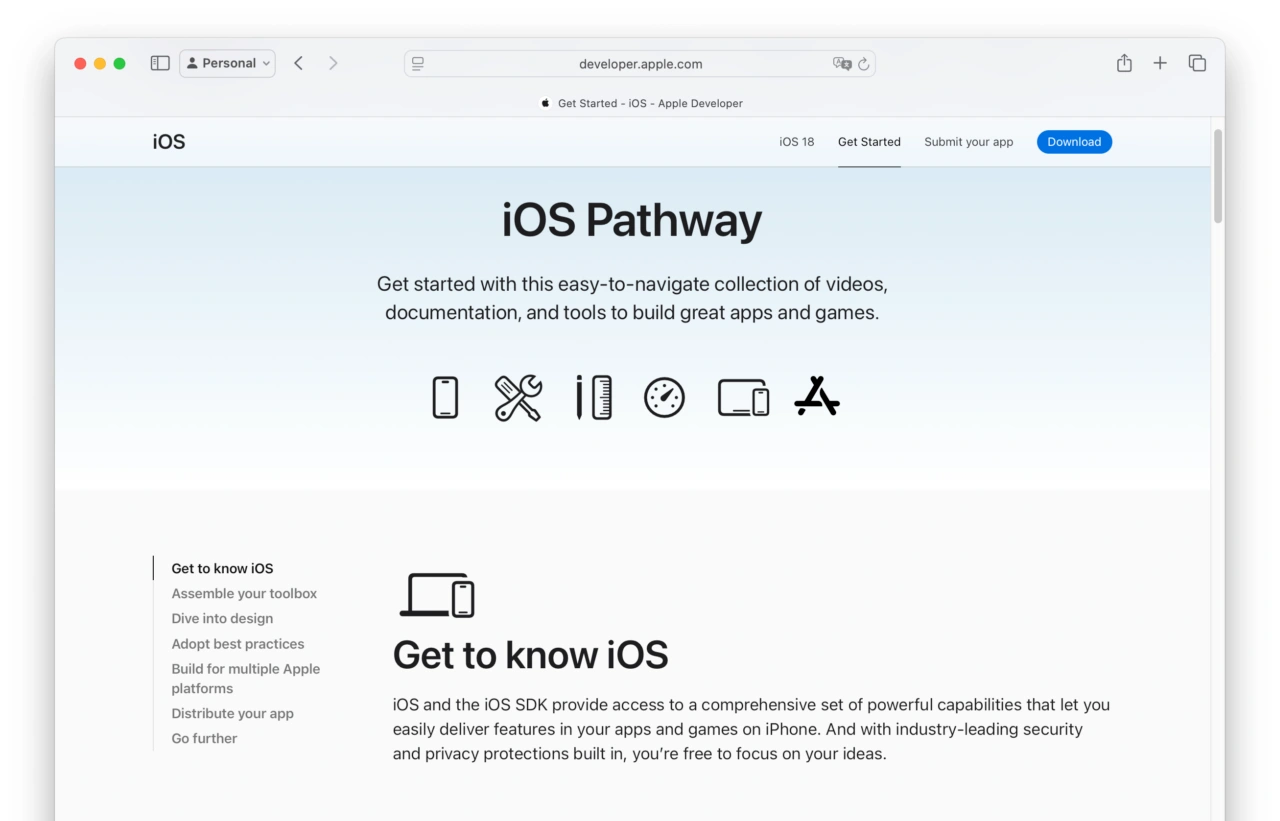Open the Submit your app tab
Screen dimensions: 1280x821
[x=968, y=142]
